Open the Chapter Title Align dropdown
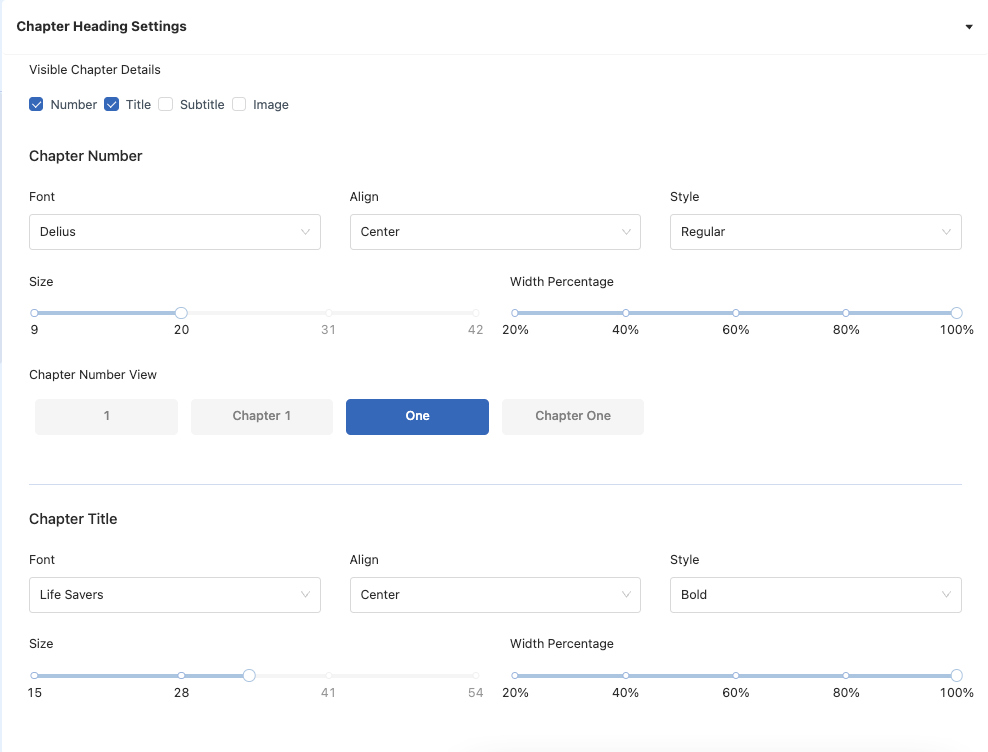 495,594
